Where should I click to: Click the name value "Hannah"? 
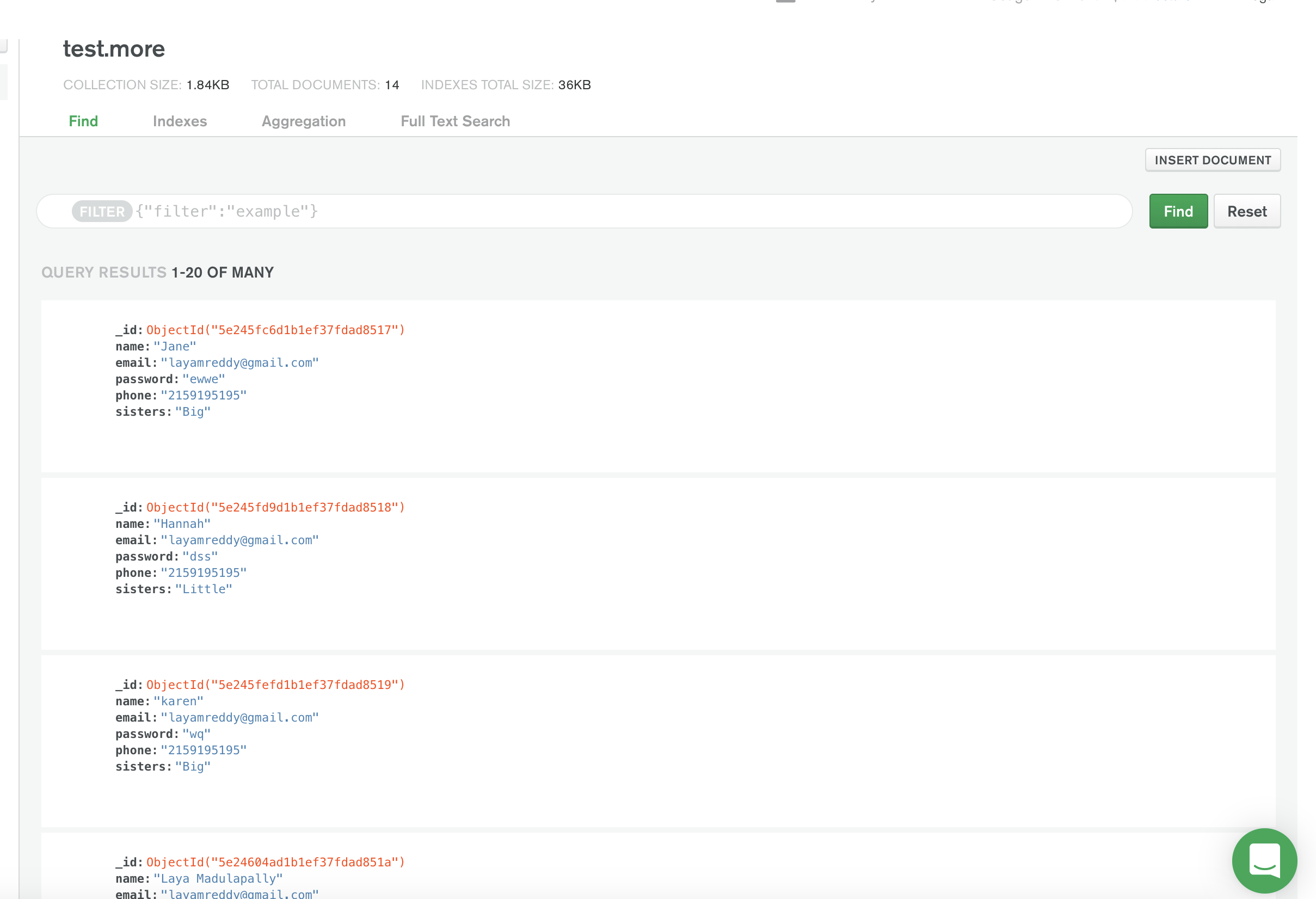pyautogui.click(x=182, y=524)
